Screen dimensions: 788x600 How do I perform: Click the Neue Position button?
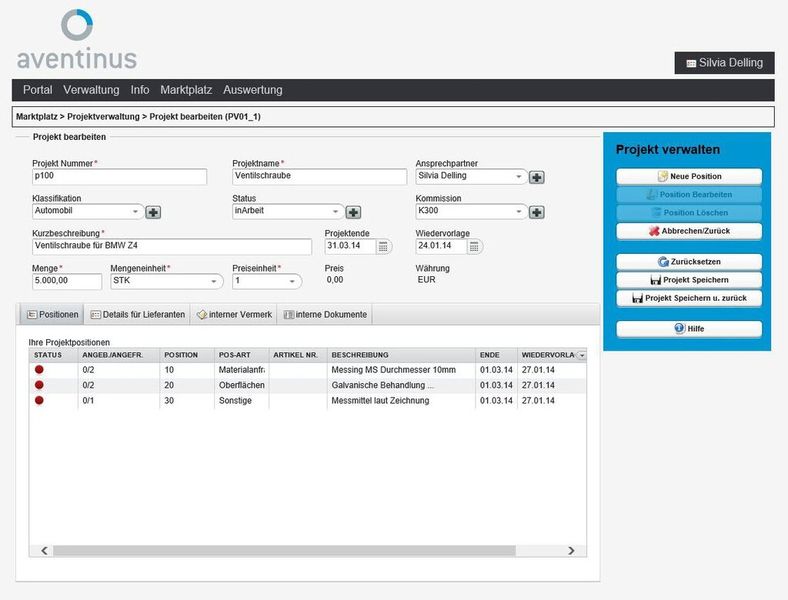coord(688,177)
